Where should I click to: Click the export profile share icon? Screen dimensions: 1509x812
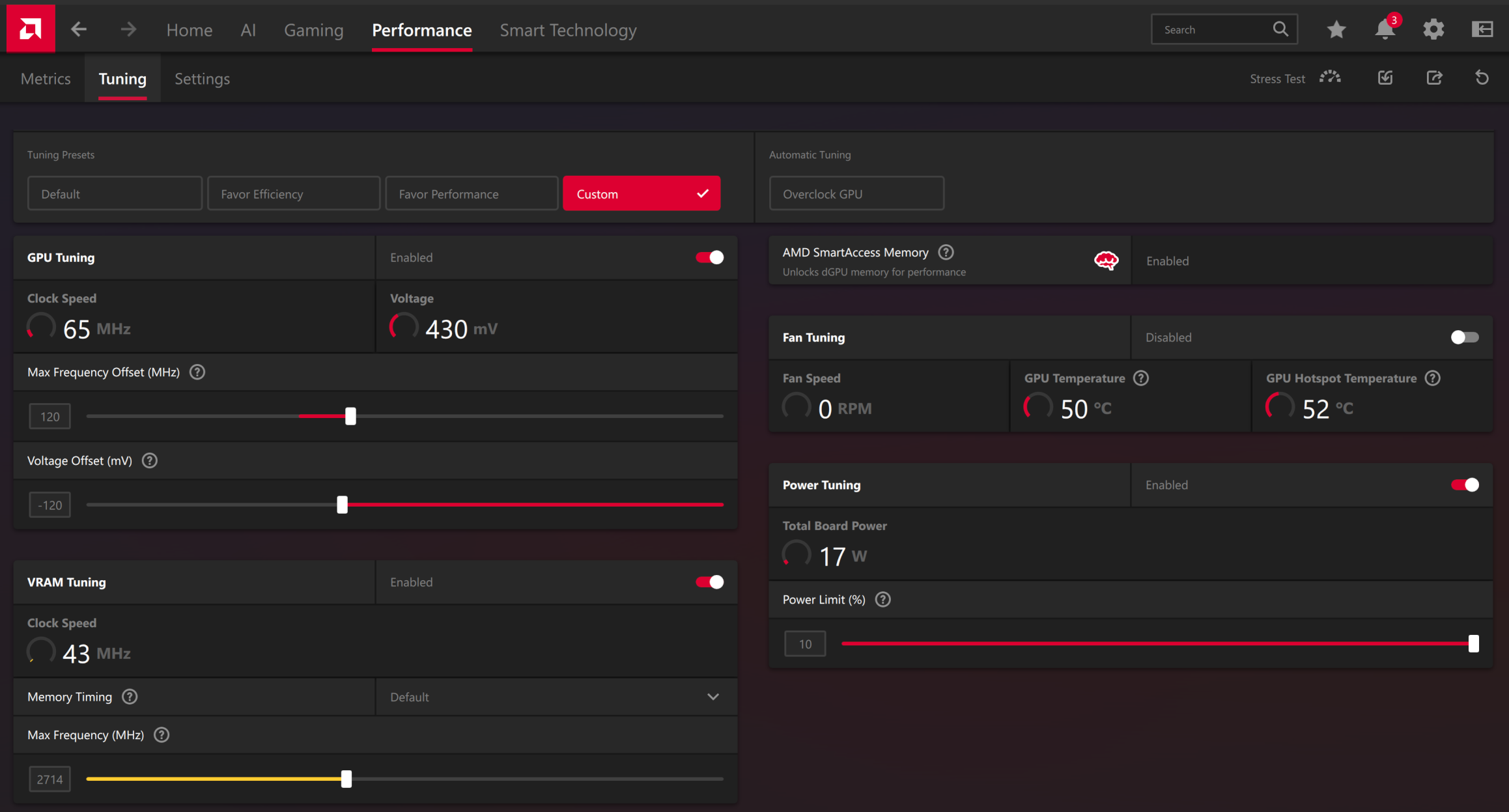point(1434,78)
